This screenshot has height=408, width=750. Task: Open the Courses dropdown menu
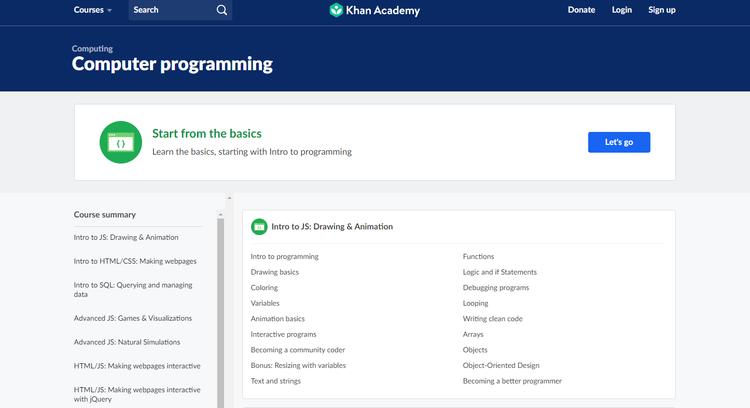coord(93,10)
